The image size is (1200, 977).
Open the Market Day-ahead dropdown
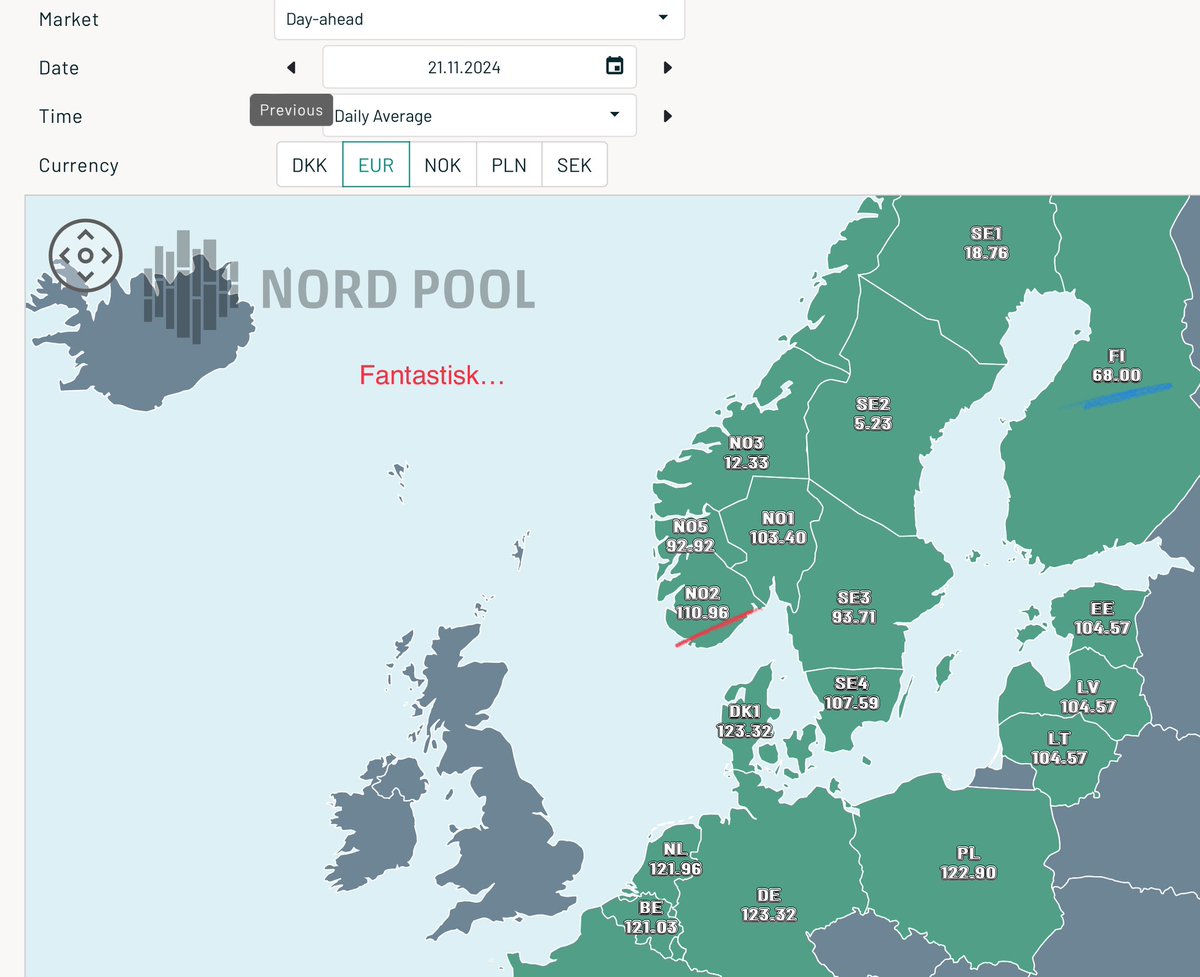(479, 19)
